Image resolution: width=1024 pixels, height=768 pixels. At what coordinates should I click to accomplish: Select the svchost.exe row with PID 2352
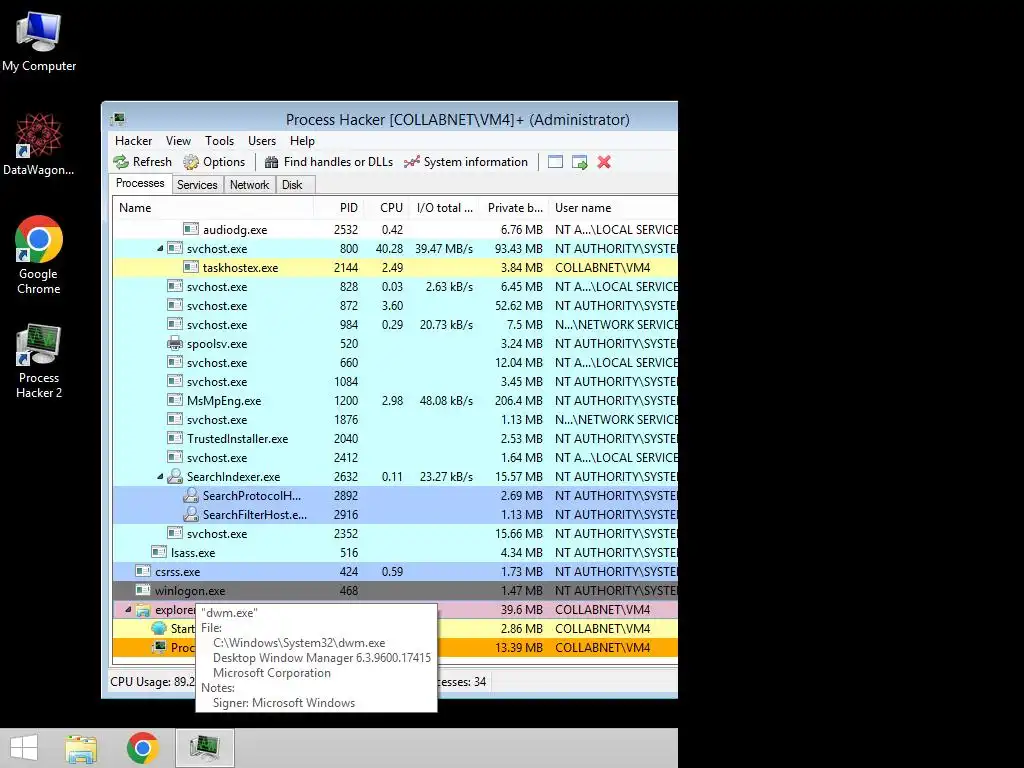[395, 534]
